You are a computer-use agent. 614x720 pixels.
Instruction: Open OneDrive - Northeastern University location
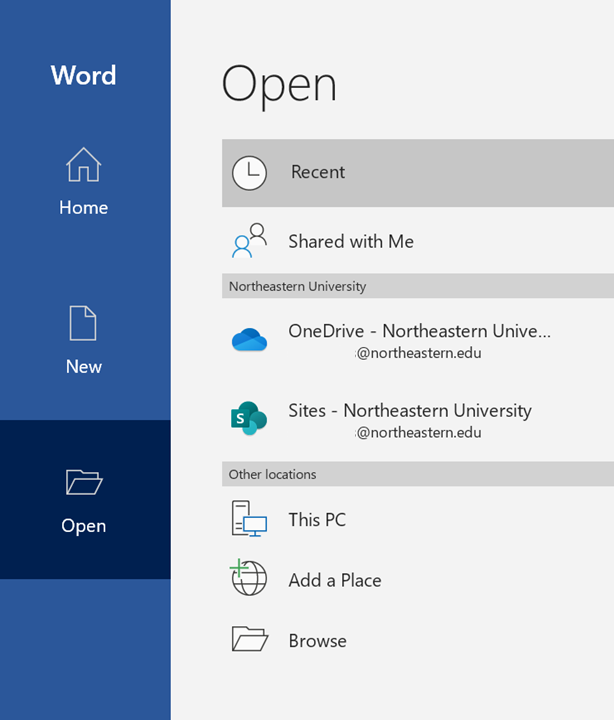tap(418, 340)
